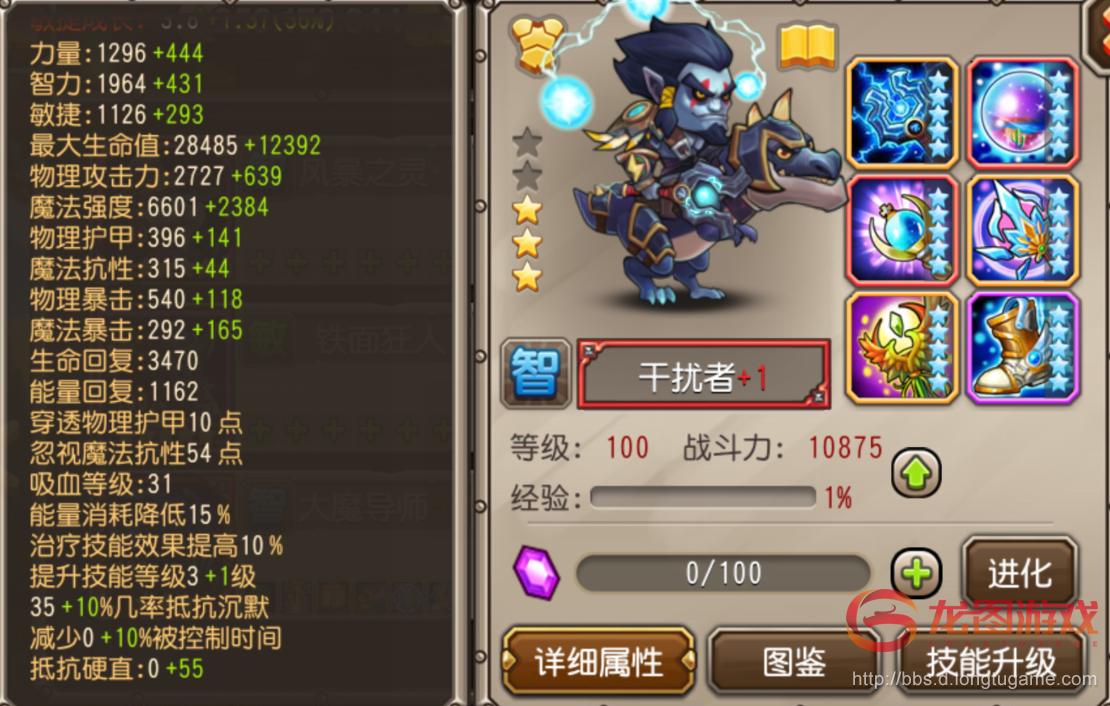Viewport: 1110px width, 706px height.
Task: Click the 干扰者+1 hero name plate
Action: pyautogui.click(x=704, y=375)
